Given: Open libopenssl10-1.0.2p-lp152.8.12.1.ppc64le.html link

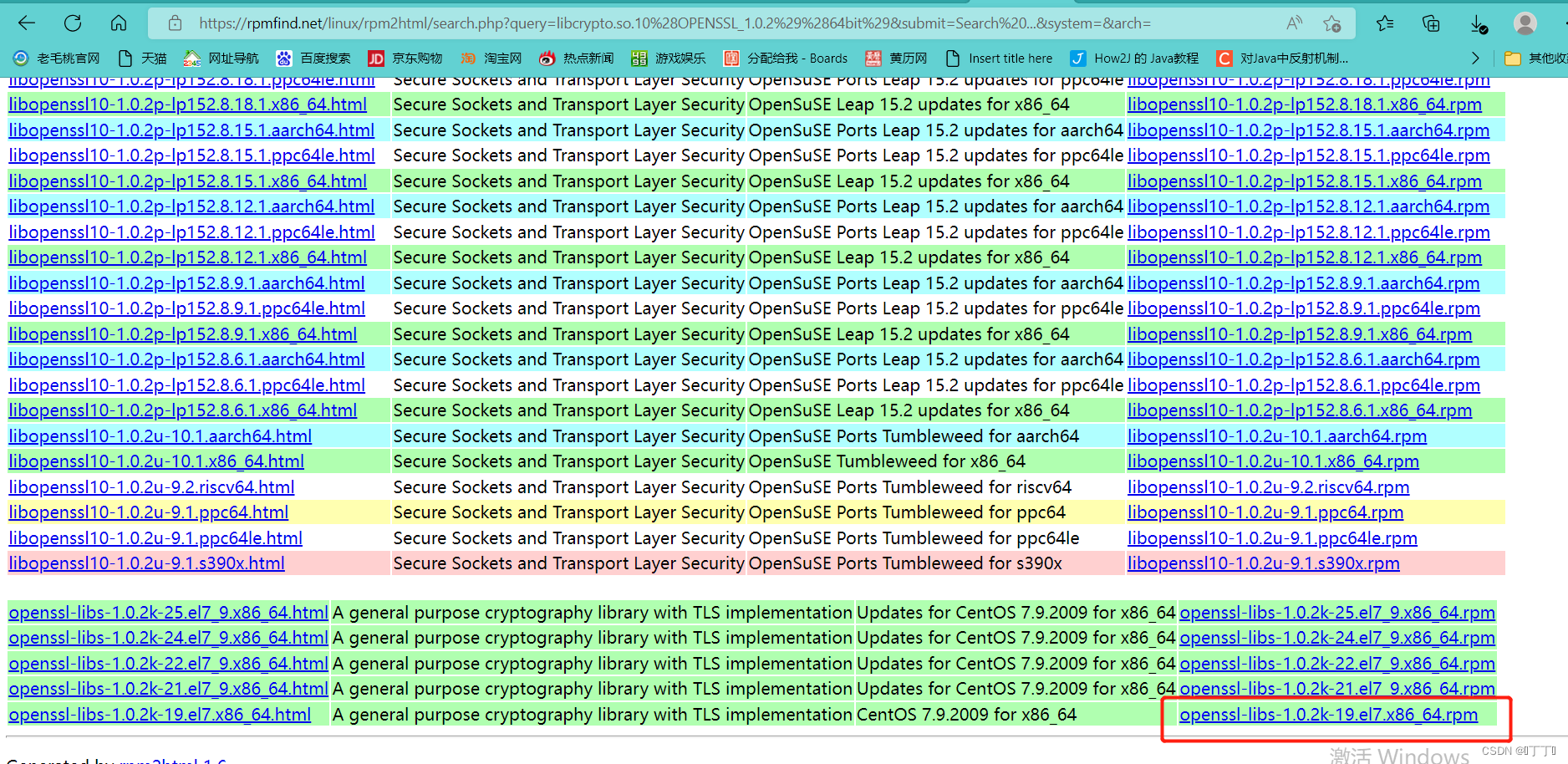Looking at the screenshot, I should pyautogui.click(x=191, y=232).
